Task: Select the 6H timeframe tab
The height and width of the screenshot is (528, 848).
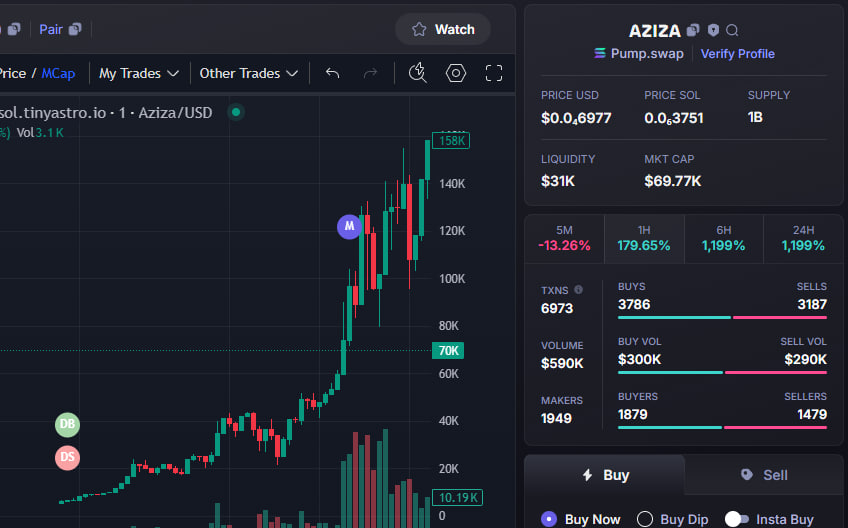Action: pos(724,239)
